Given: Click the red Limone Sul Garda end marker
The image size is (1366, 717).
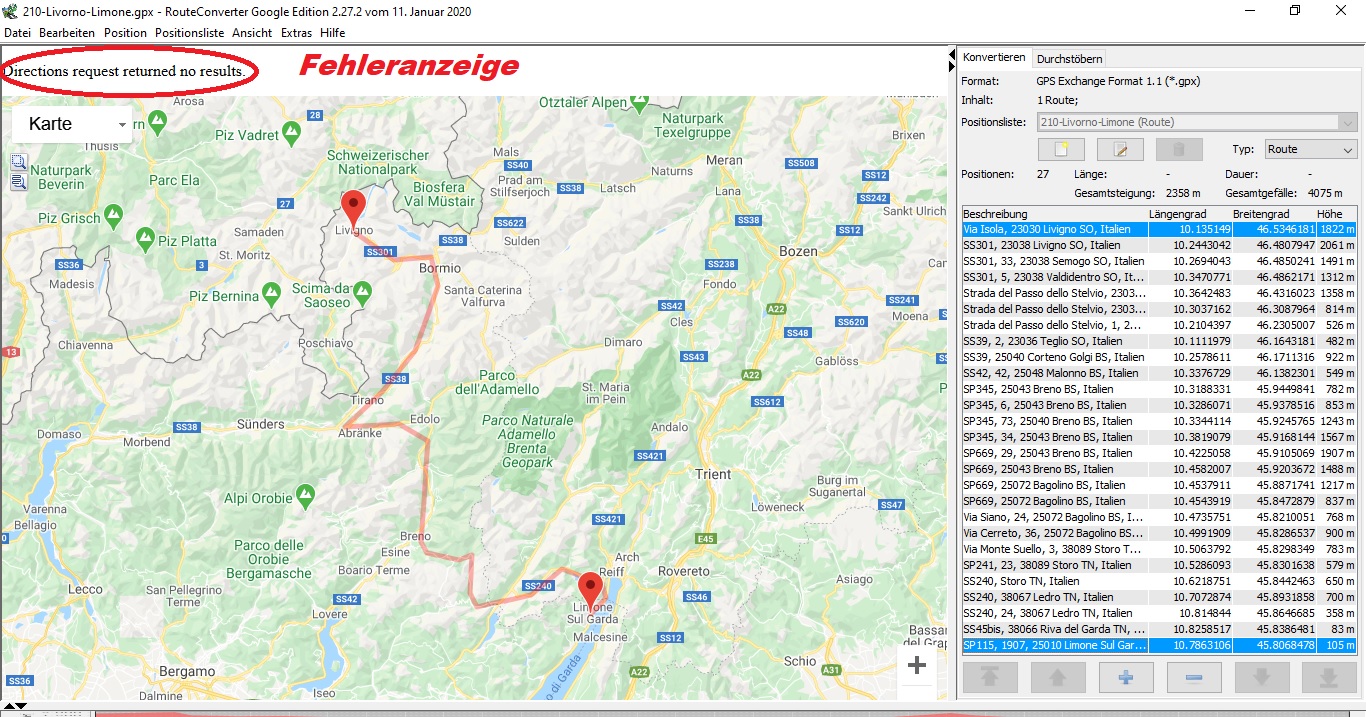Looking at the screenshot, I should (590, 586).
